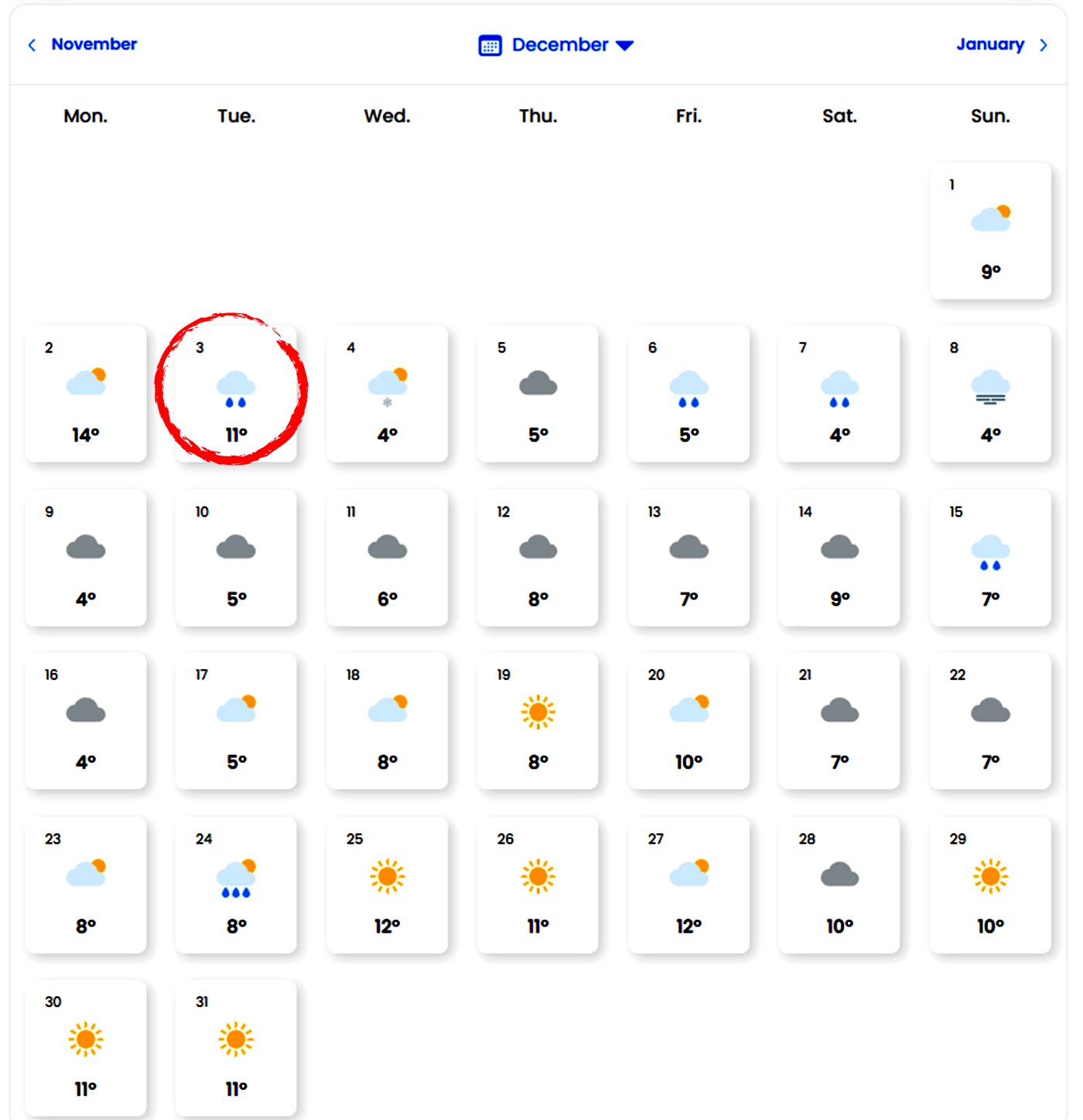Click the rain cloud icon on December 15
Screen dimensions: 1083x1120
pyautogui.click(x=990, y=552)
